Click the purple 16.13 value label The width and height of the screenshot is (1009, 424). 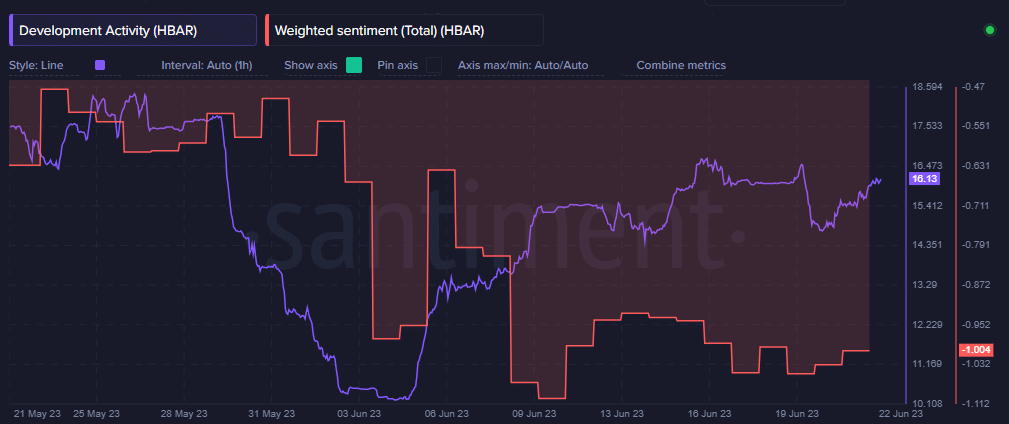924,179
